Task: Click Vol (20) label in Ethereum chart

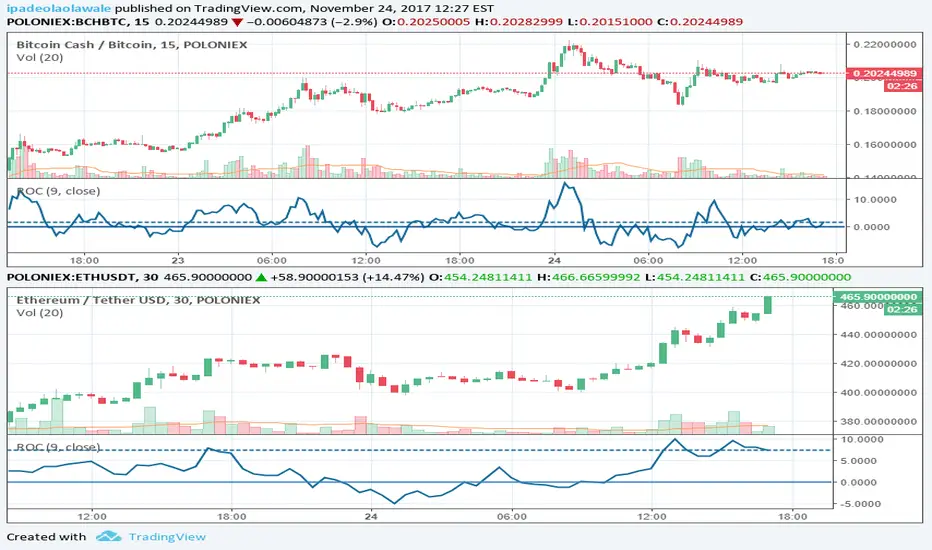Action: 39,313
